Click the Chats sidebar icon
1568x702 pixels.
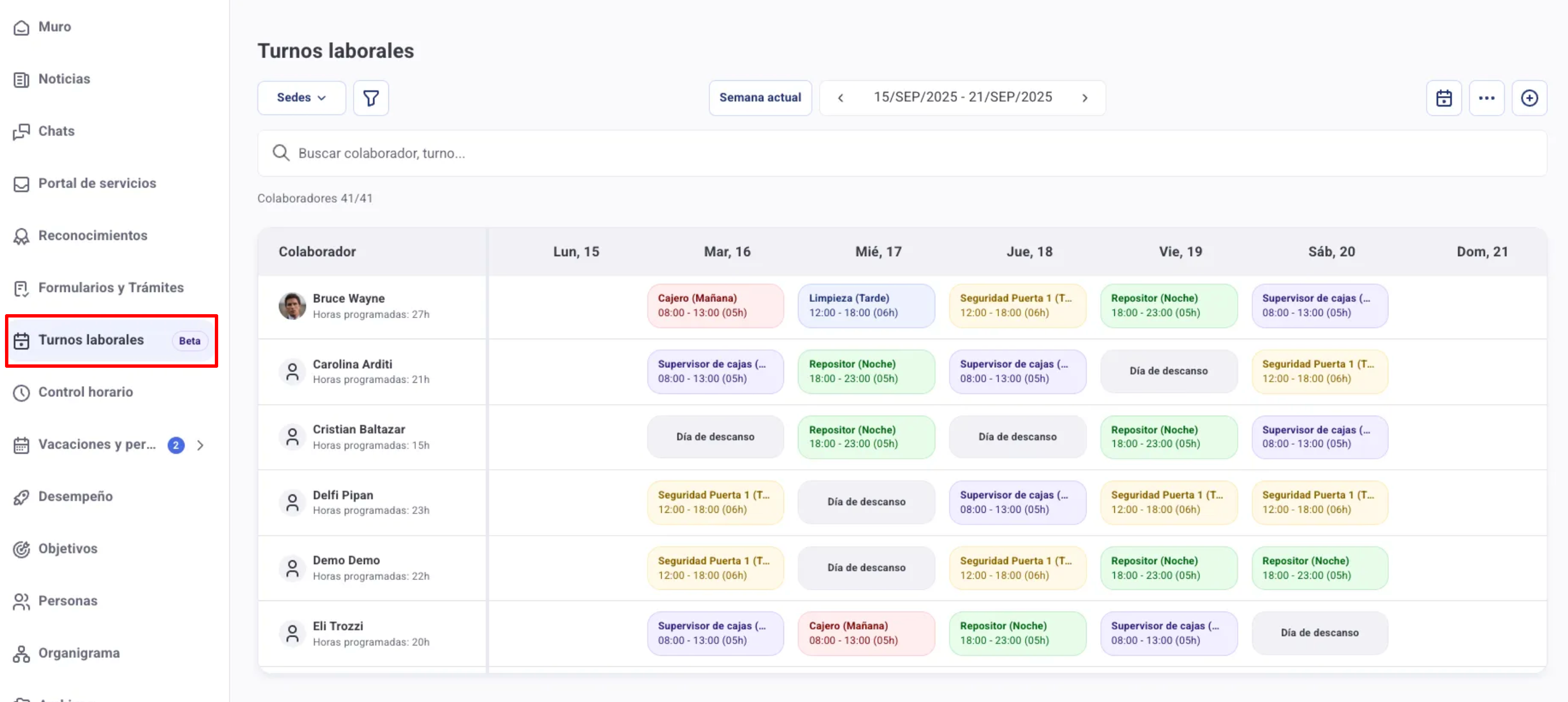click(21, 132)
